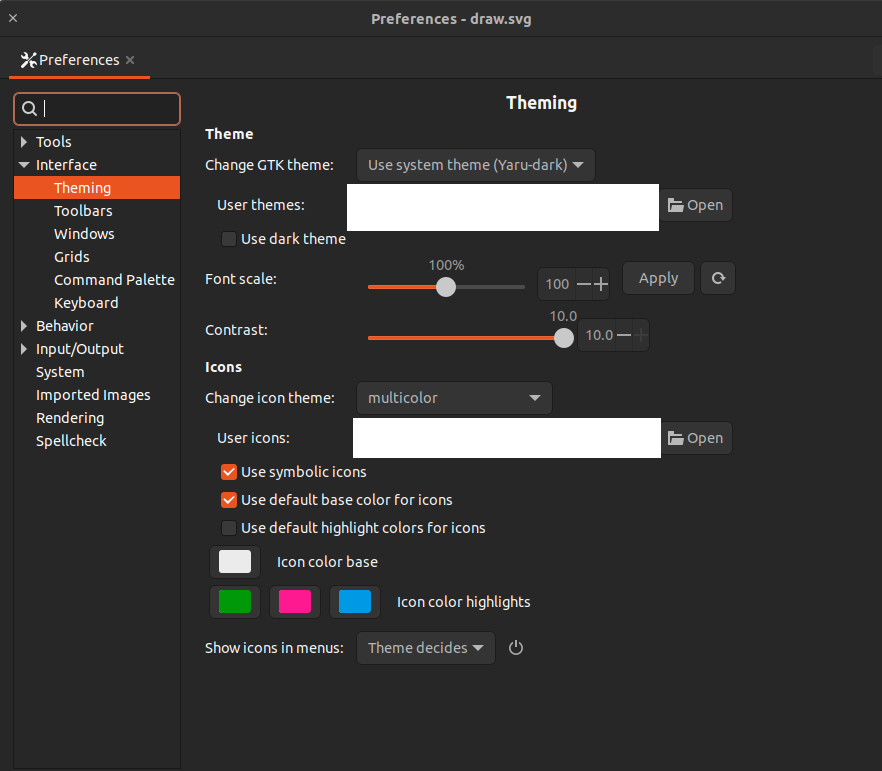The height and width of the screenshot is (771, 882).
Task: Click the search magnifier icon
Action: click(29, 109)
